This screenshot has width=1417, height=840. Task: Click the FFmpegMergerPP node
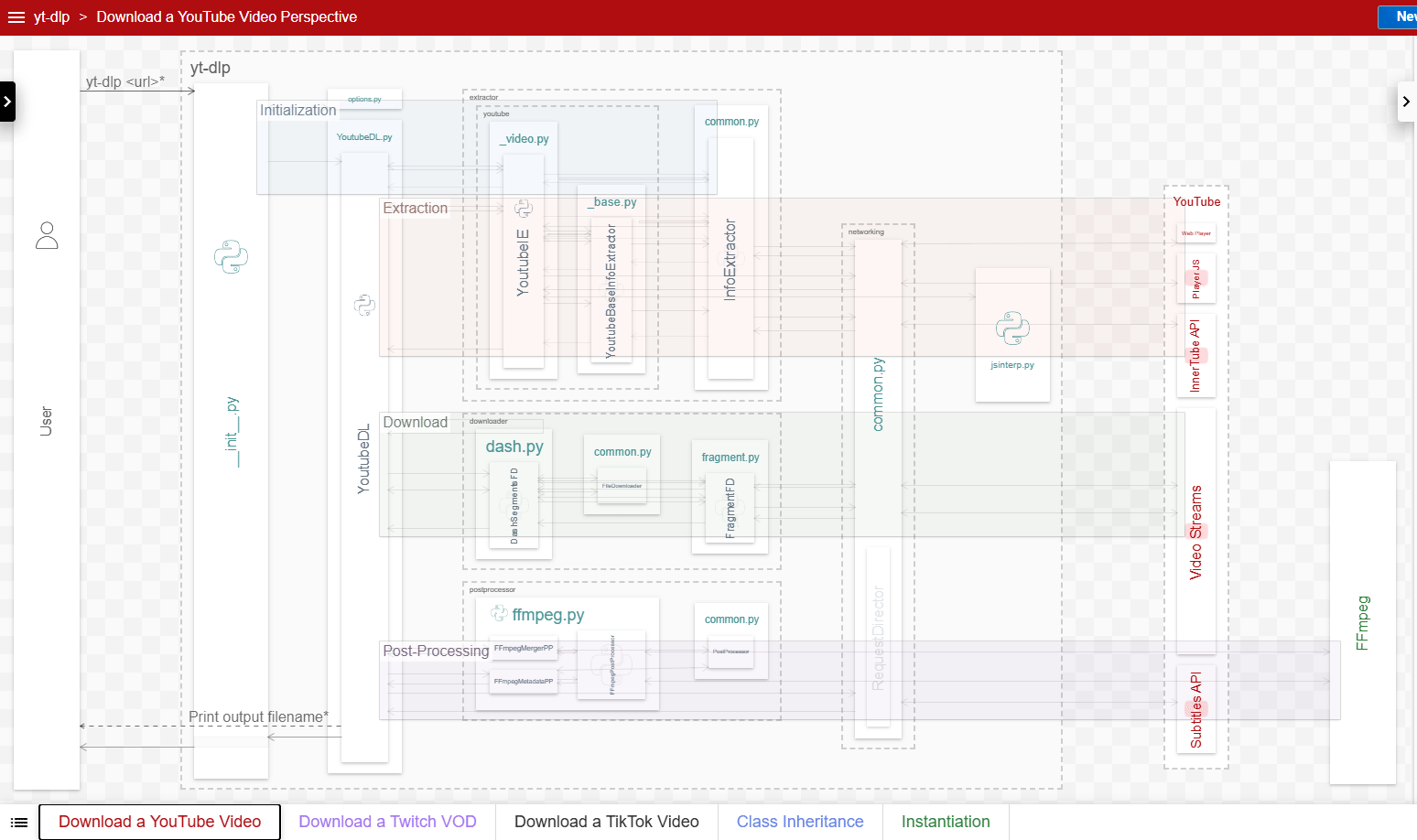coord(524,648)
